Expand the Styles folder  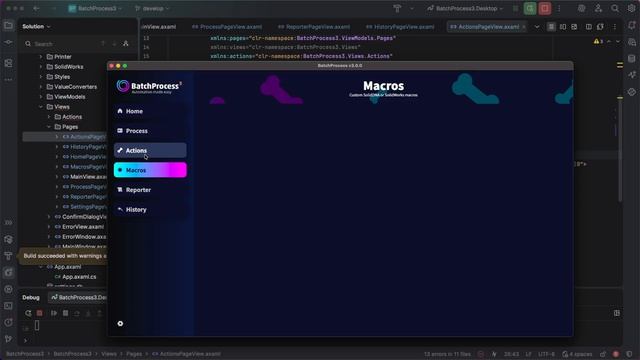[x=41, y=77]
